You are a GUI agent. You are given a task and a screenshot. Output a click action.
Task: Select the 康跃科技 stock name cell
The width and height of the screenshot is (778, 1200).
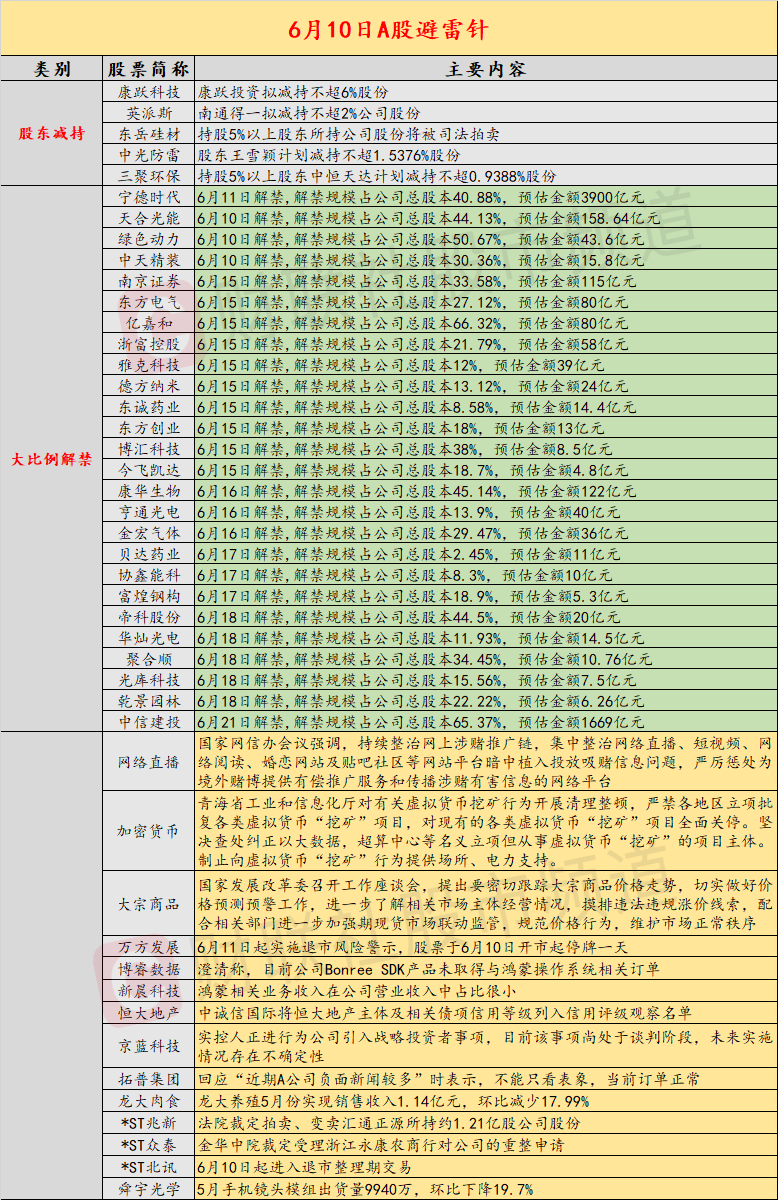[x=149, y=91]
